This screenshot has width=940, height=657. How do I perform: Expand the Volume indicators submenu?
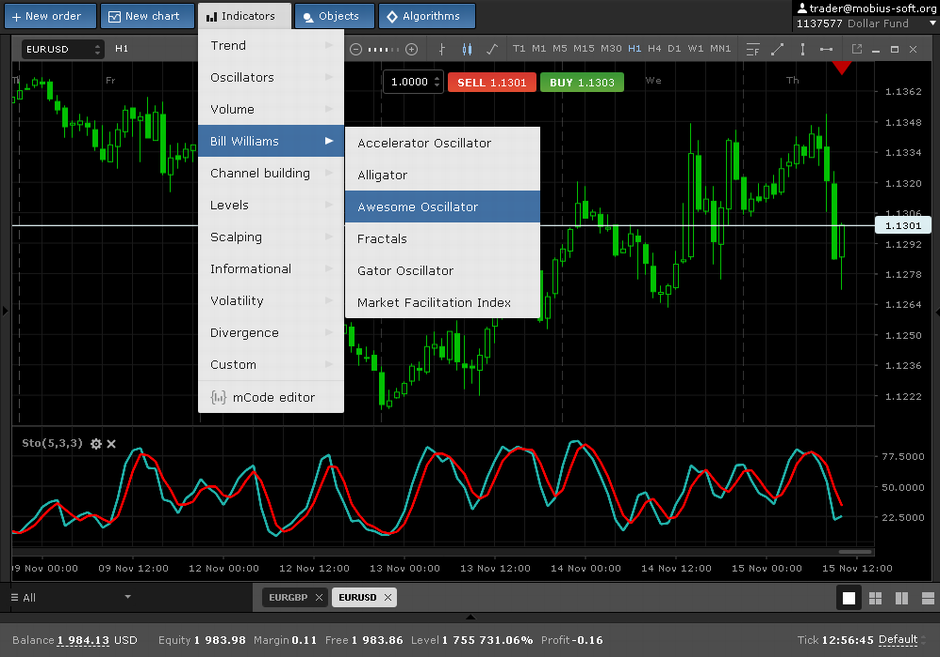pyautogui.click(x=271, y=109)
